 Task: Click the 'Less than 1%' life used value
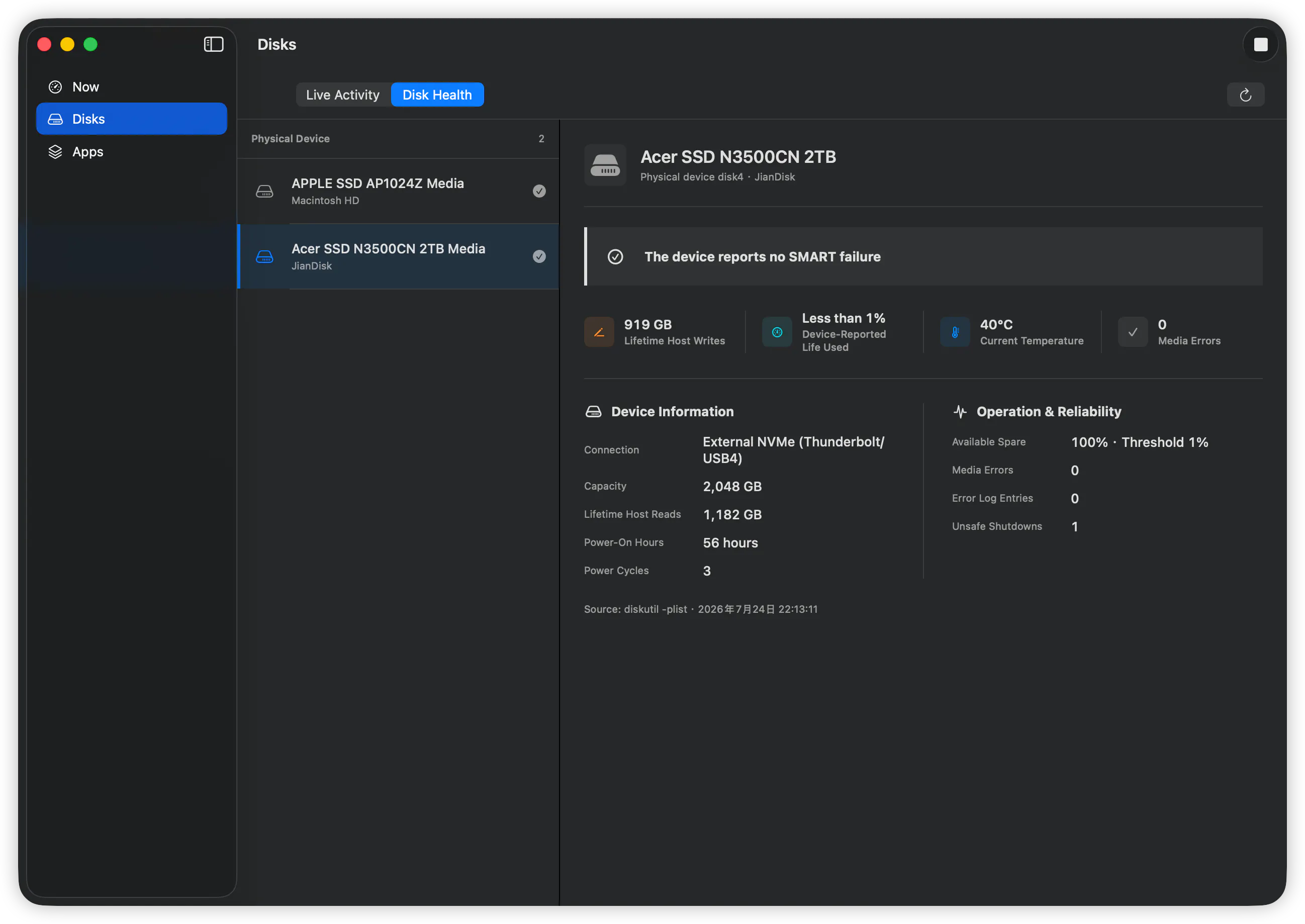[843, 318]
